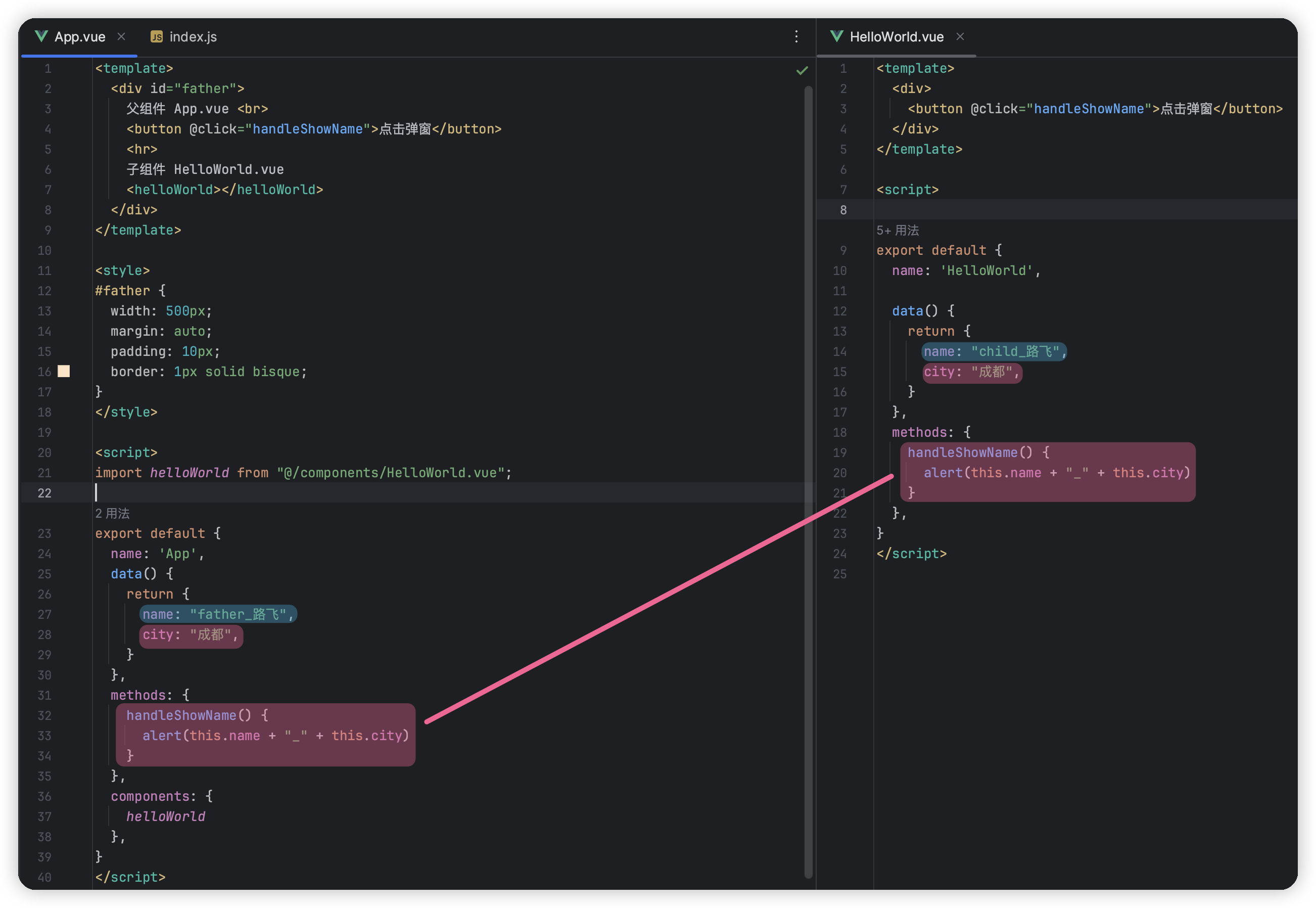Open the bisque color swatch in gutter

[64, 372]
